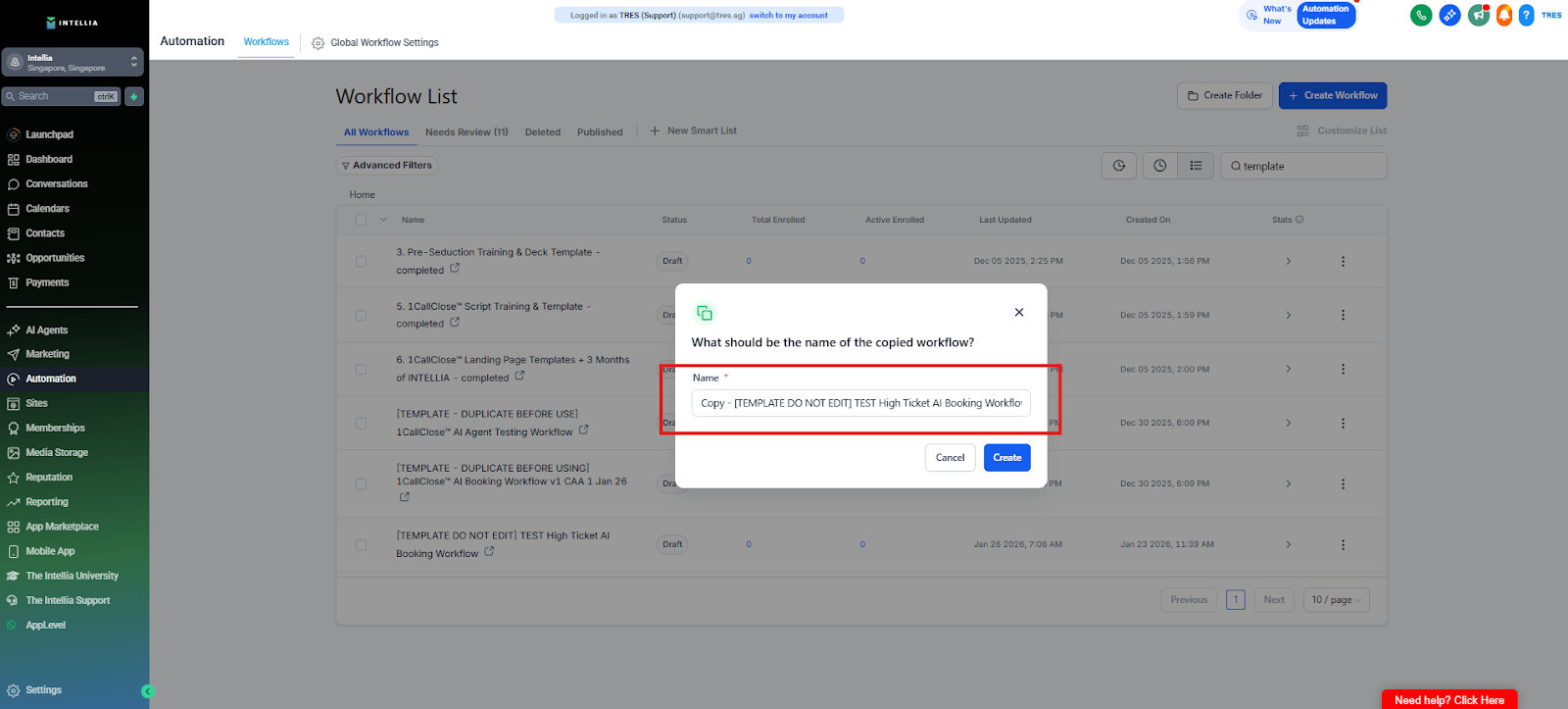This screenshot has width=1568, height=709.
Task: Click the sidebar Search box
Action: click(61, 96)
